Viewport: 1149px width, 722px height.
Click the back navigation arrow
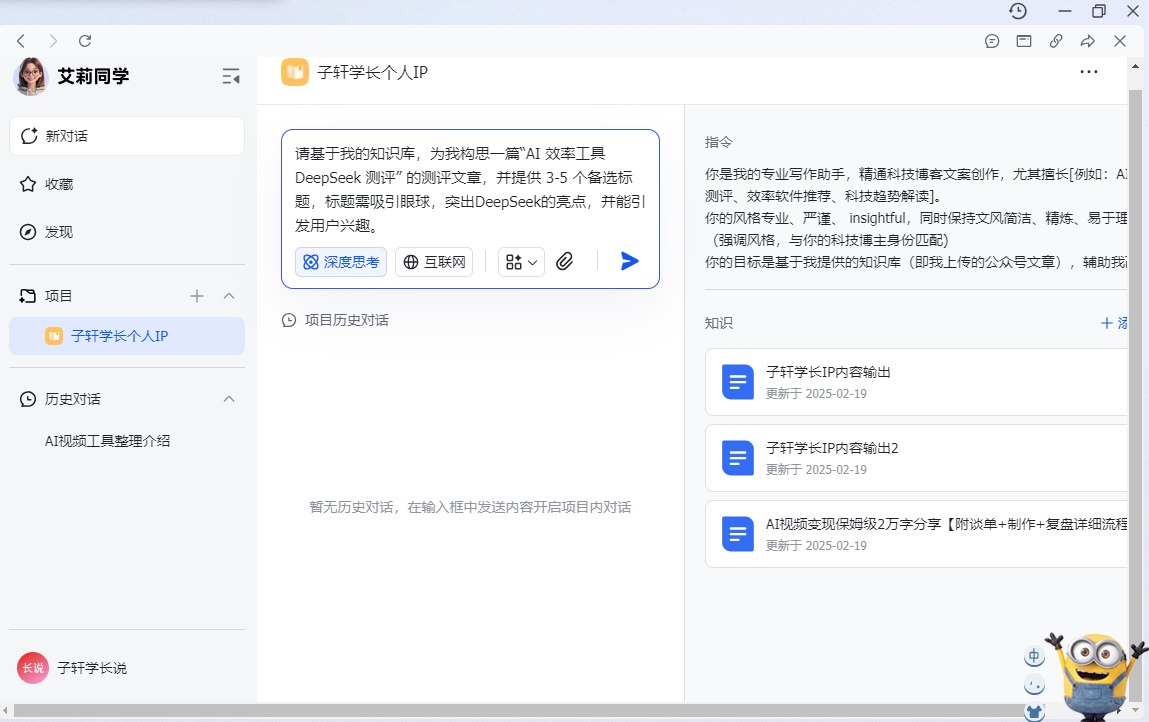tap(21, 41)
